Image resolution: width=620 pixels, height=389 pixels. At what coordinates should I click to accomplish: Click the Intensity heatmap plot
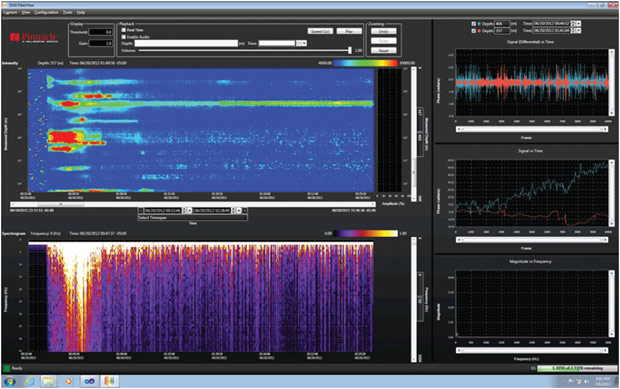click(201, 130)
